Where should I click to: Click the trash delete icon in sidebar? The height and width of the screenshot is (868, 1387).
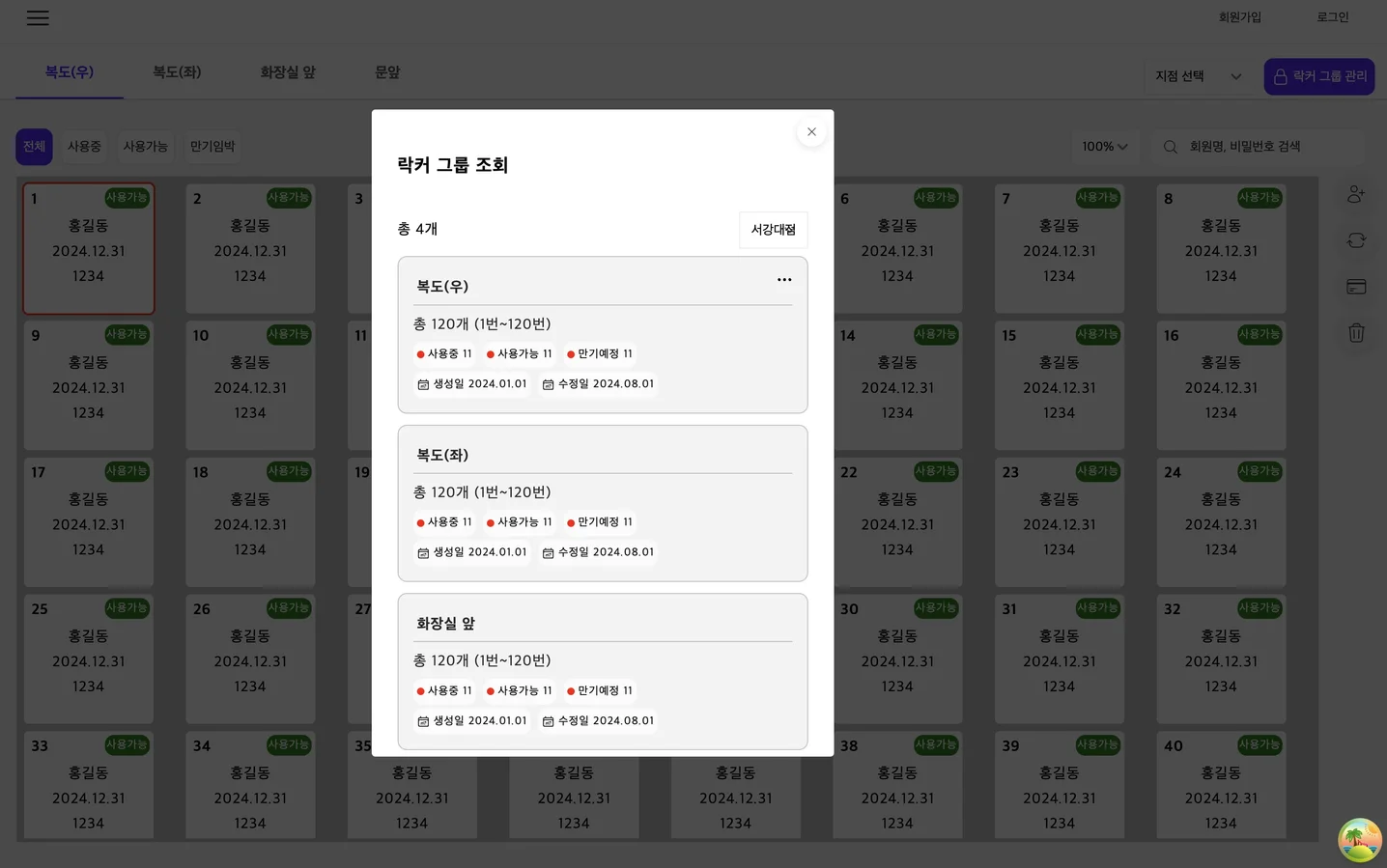[x=1356, y=333]
